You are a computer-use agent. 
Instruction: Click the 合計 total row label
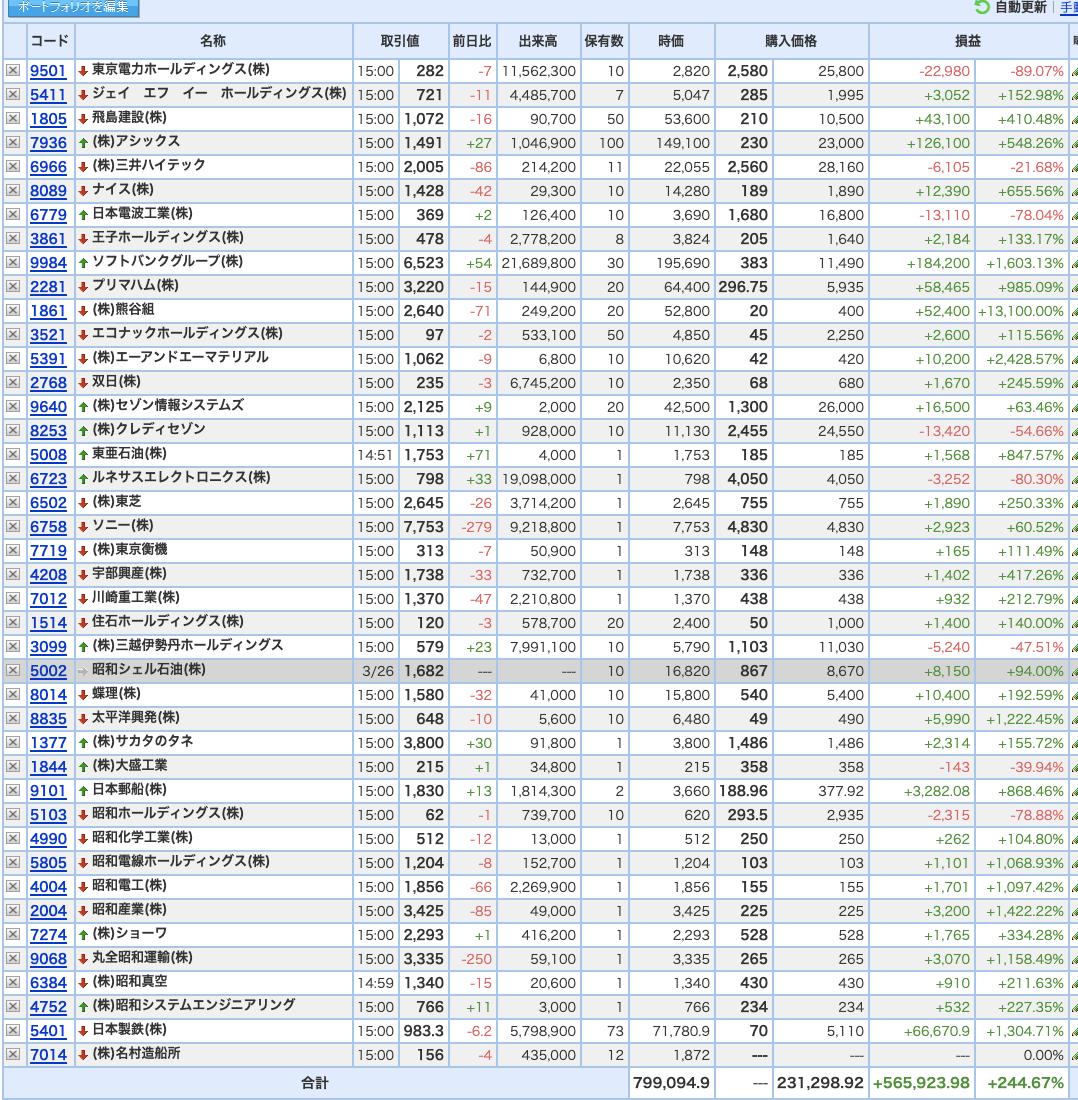[x=315, y=1082]
